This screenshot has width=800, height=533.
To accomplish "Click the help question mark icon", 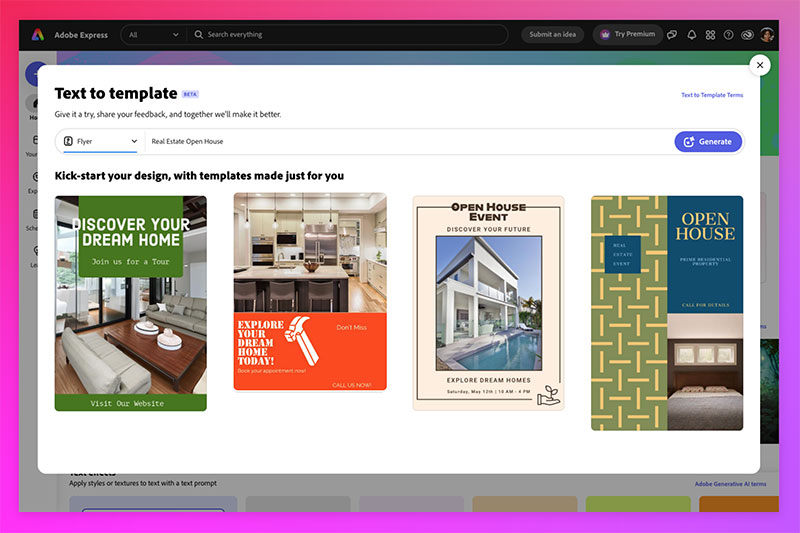I will click(728, 34).
